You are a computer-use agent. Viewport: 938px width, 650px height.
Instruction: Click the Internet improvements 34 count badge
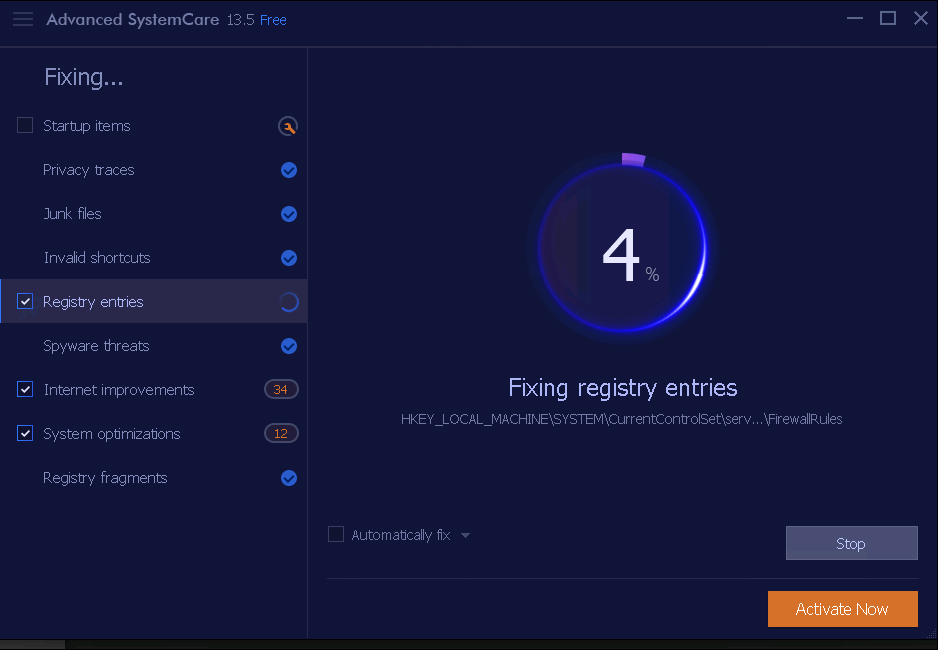281,389
